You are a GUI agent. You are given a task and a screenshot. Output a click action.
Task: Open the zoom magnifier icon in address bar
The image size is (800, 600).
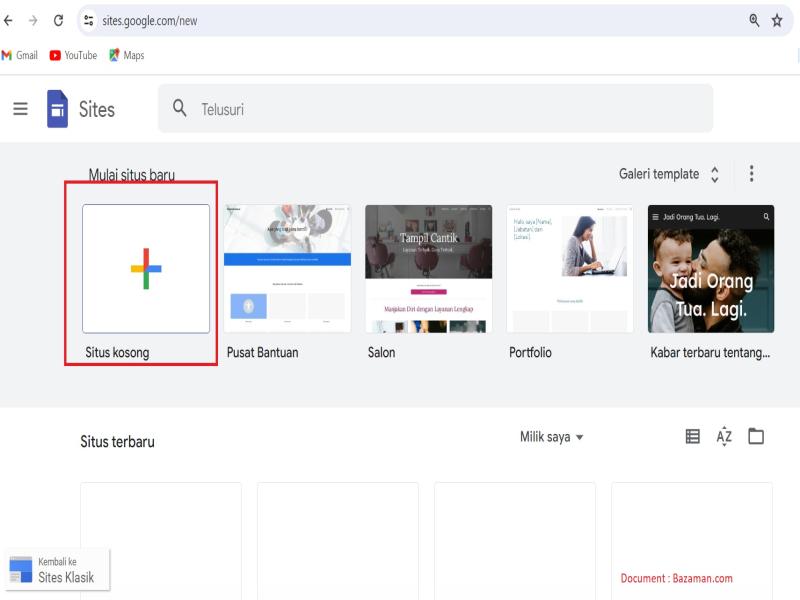(x=754, y=20)
